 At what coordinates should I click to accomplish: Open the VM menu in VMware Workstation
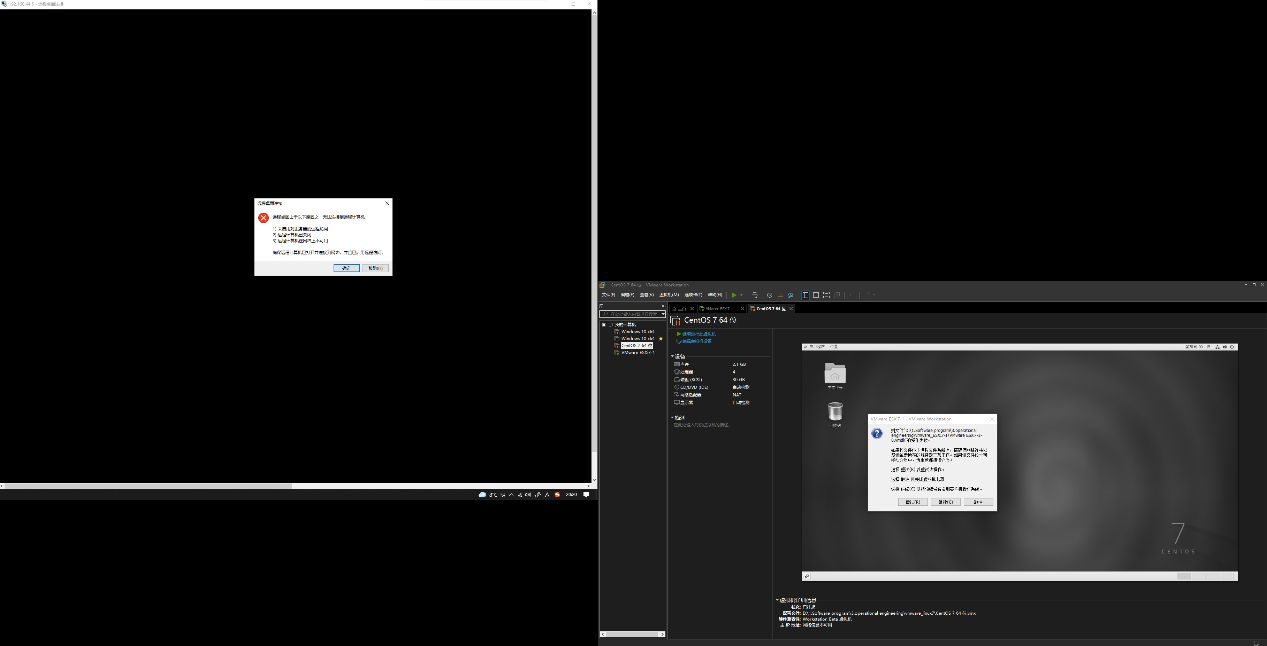(x=670, y=295)
